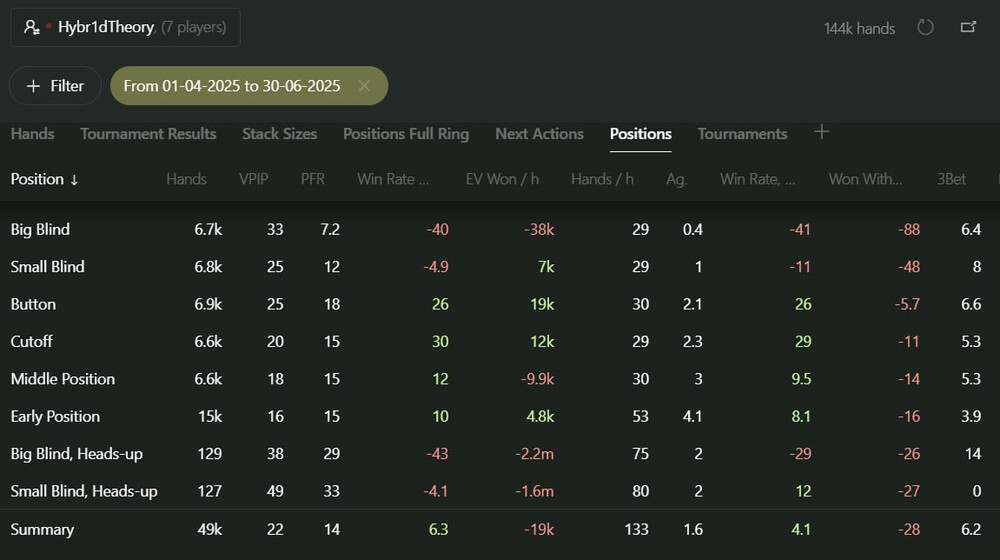This screenshot has height=560, width=1000.
Task: Remove the date range filter with X
Action: click(364, 86)
